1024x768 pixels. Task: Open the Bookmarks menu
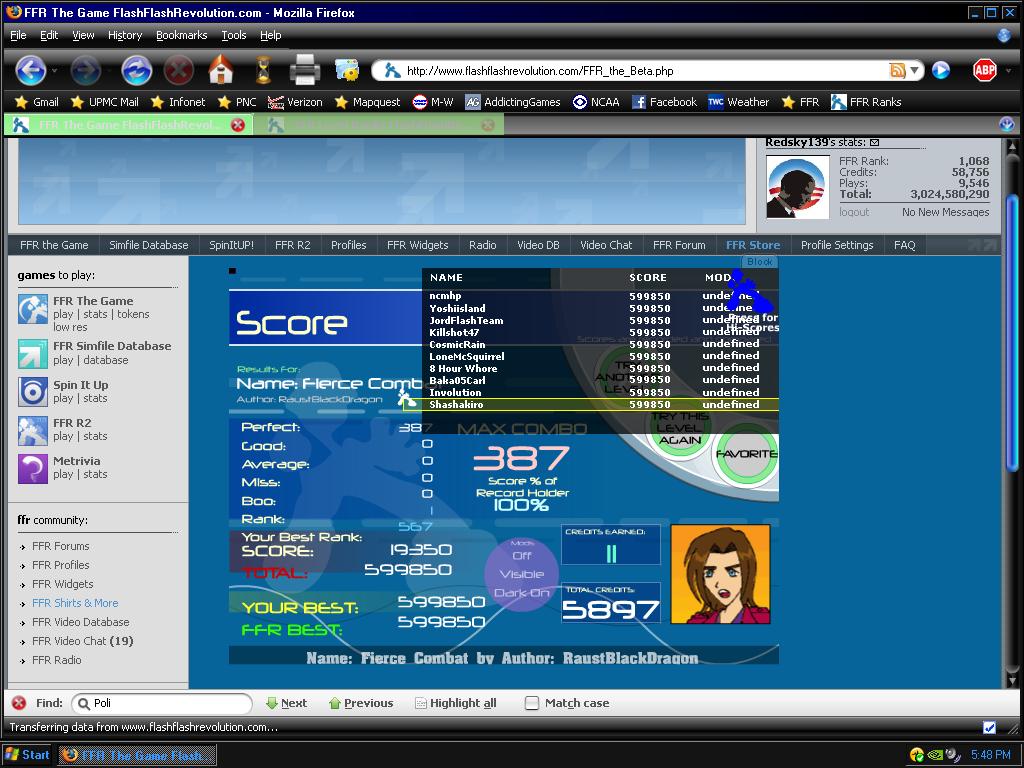coord(182,35)
